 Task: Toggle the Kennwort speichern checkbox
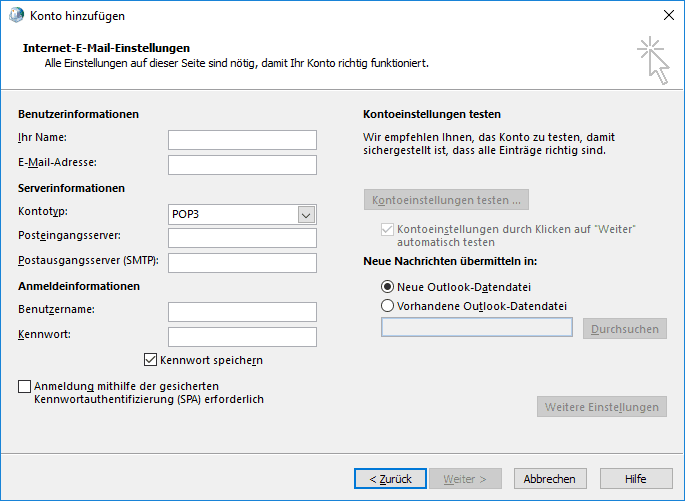click(151, 360)
